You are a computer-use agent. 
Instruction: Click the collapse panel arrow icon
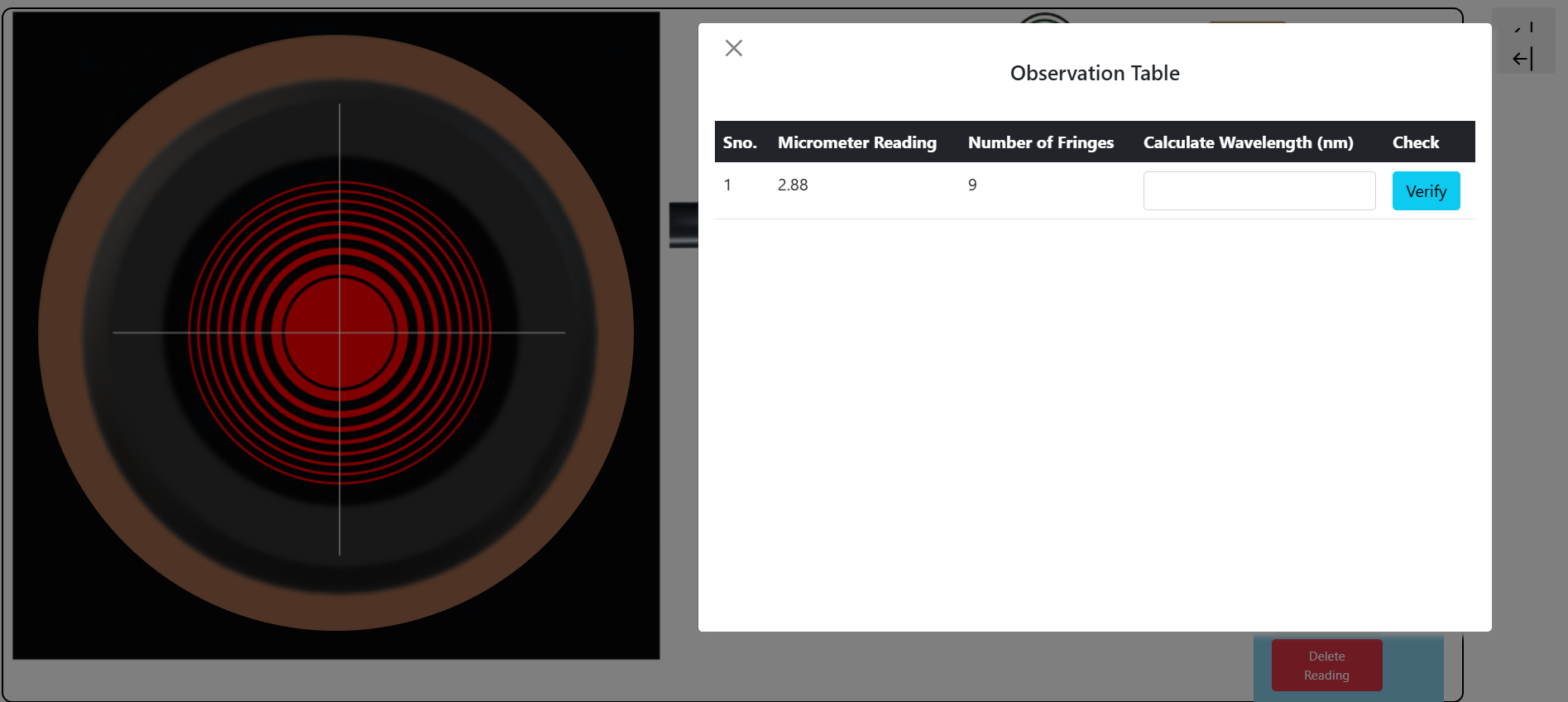1522,58
